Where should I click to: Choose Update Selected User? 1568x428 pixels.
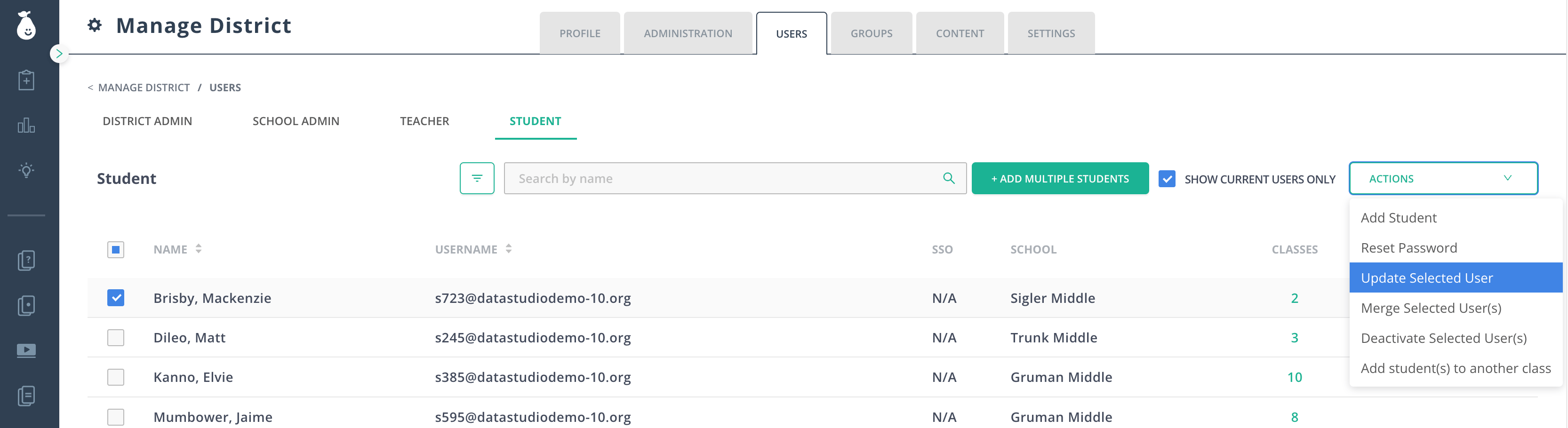tap(1456, 278)
